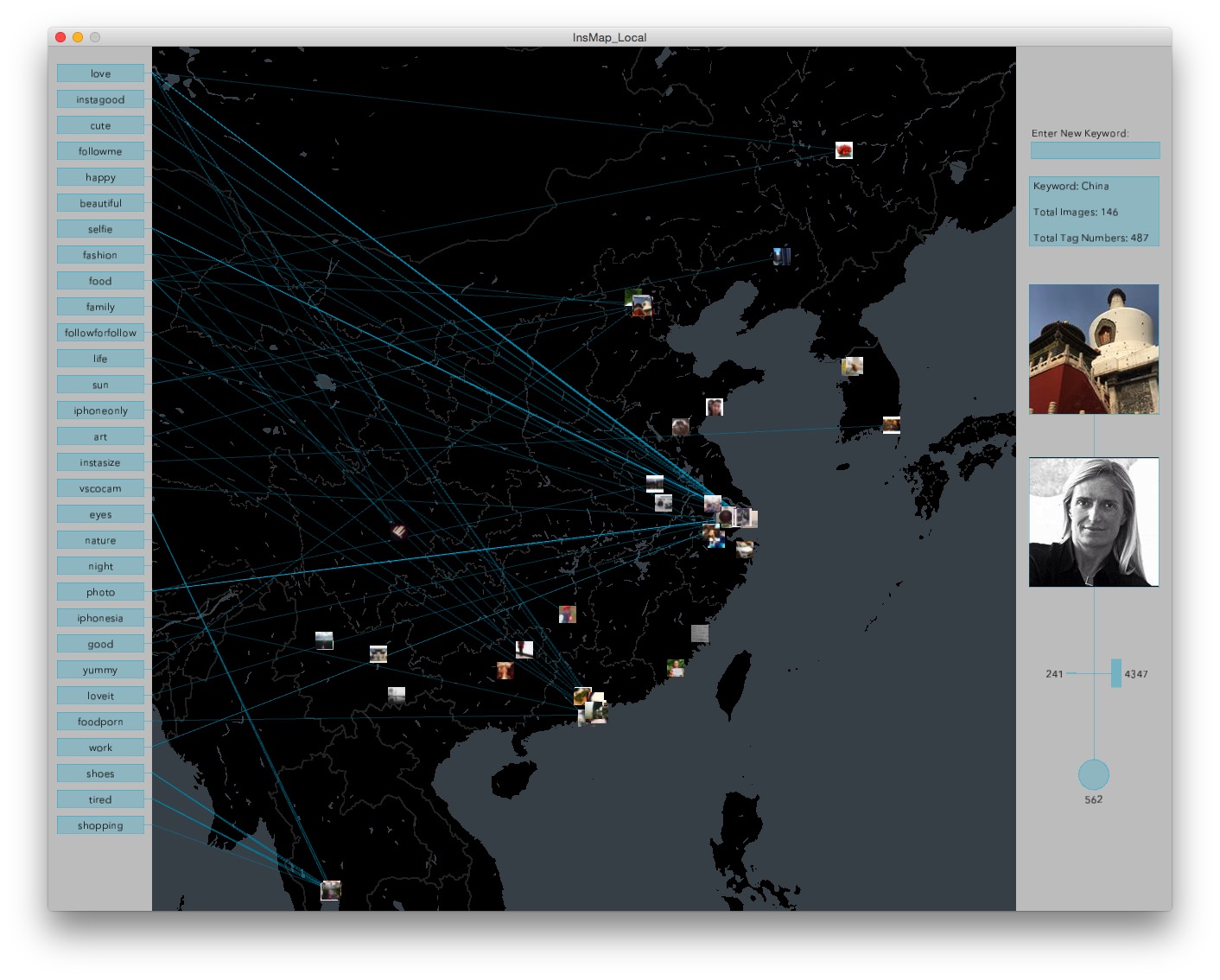This screenshot has width=1220, height=980.
Task: Click the image marker over South Korea
Action: click(x=853, y=366)
